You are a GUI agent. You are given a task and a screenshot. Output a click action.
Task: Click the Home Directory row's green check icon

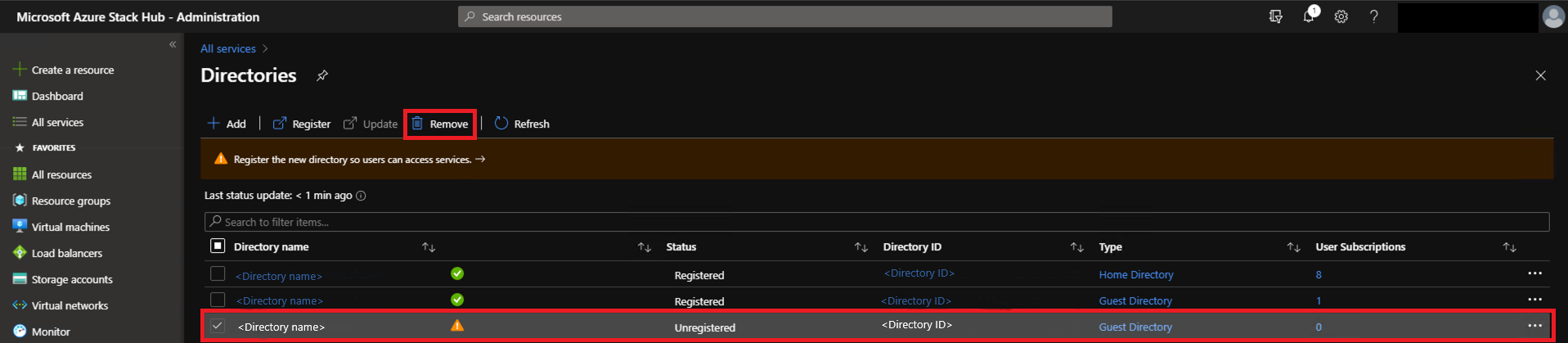(457, 273)
